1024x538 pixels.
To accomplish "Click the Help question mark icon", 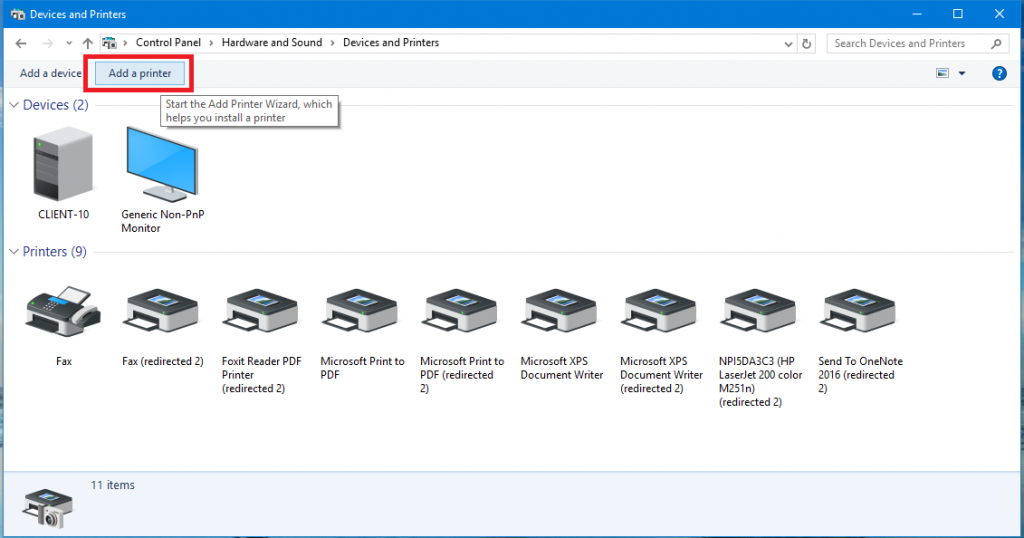I will pyautogui.click(x=999, y=73).
